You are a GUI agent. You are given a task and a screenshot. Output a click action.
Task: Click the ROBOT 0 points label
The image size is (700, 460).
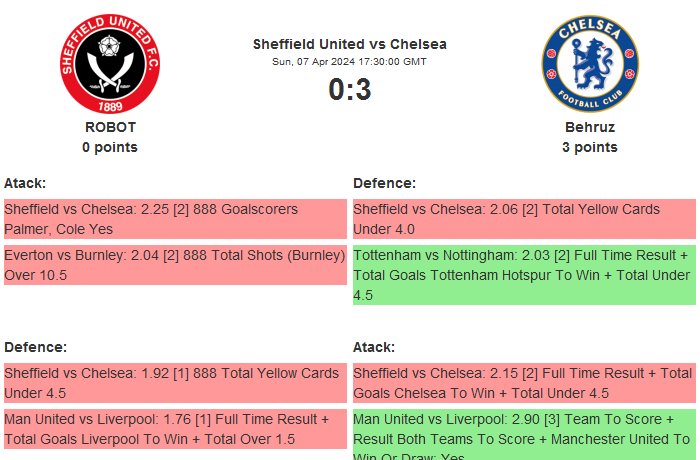(x=110, y=147)
